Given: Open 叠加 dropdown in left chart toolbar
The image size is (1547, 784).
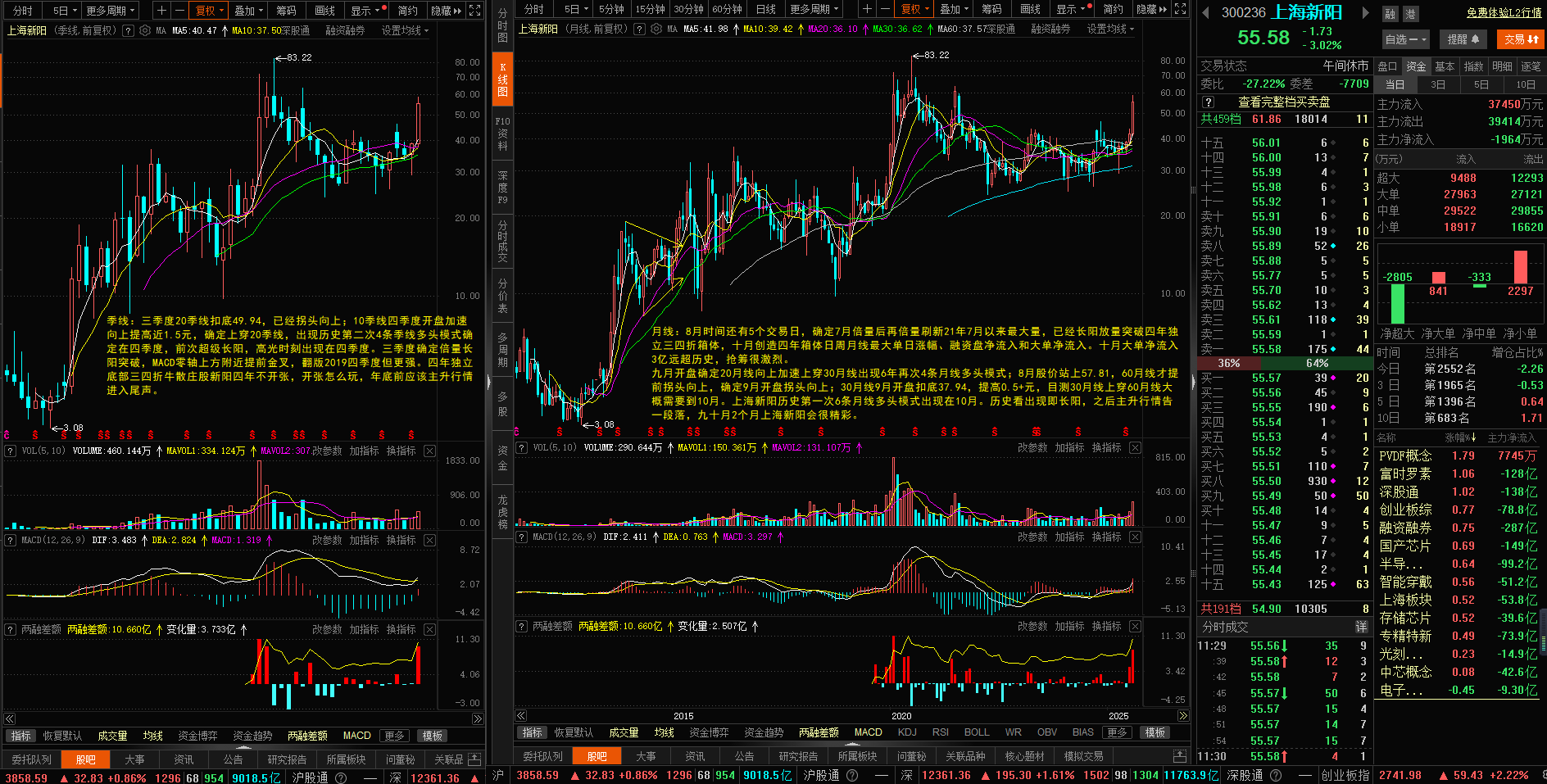Looking at the screenshot, I should [249, 11].
